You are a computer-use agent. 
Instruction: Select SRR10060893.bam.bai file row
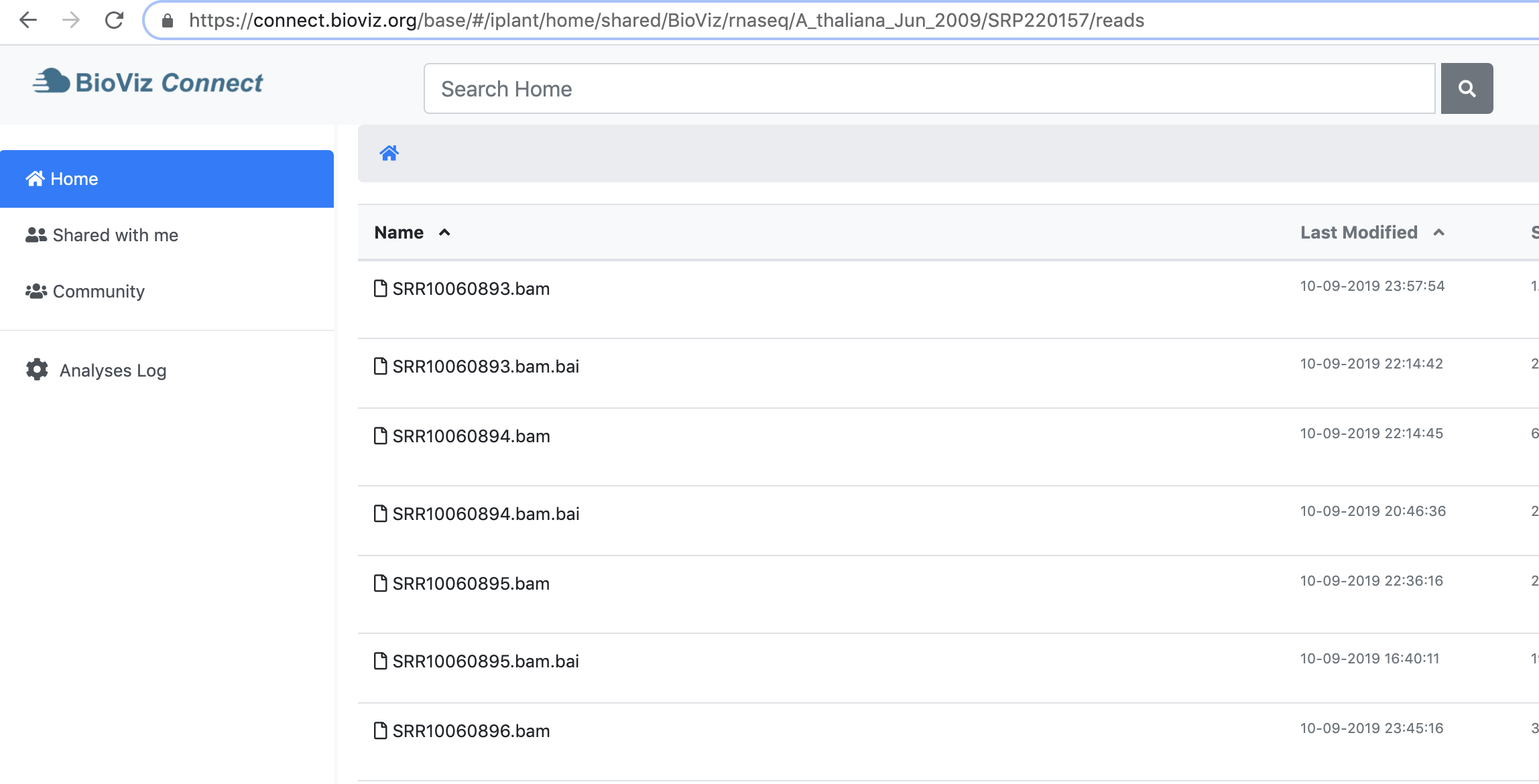pos(485,367)
